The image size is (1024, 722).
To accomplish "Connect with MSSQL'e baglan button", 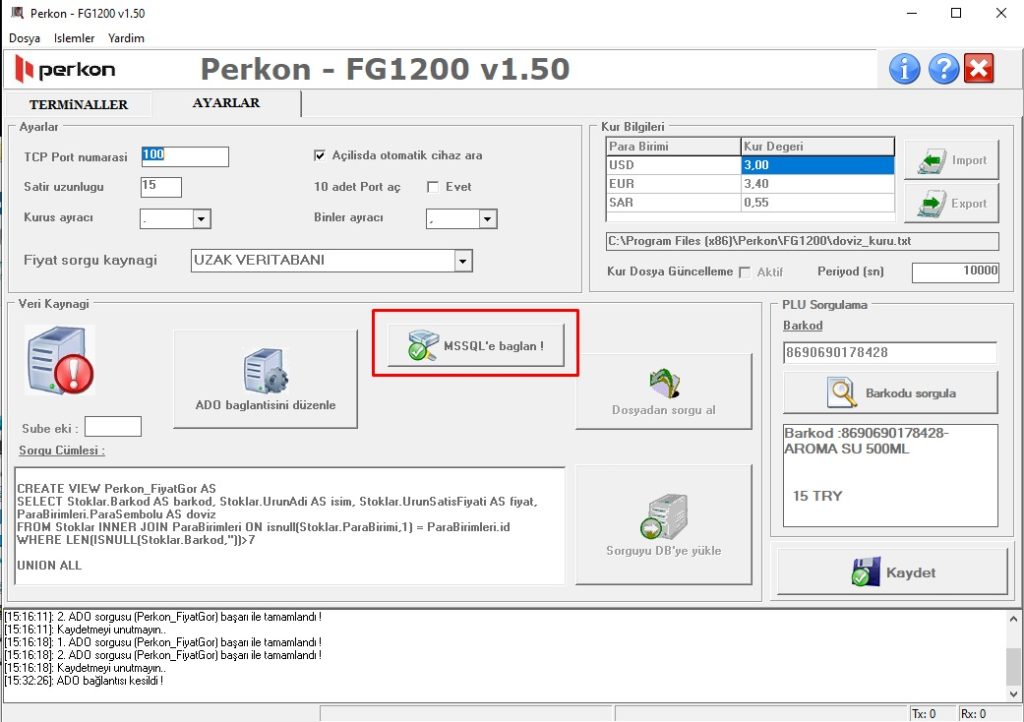I will click(x=475, y=345).
